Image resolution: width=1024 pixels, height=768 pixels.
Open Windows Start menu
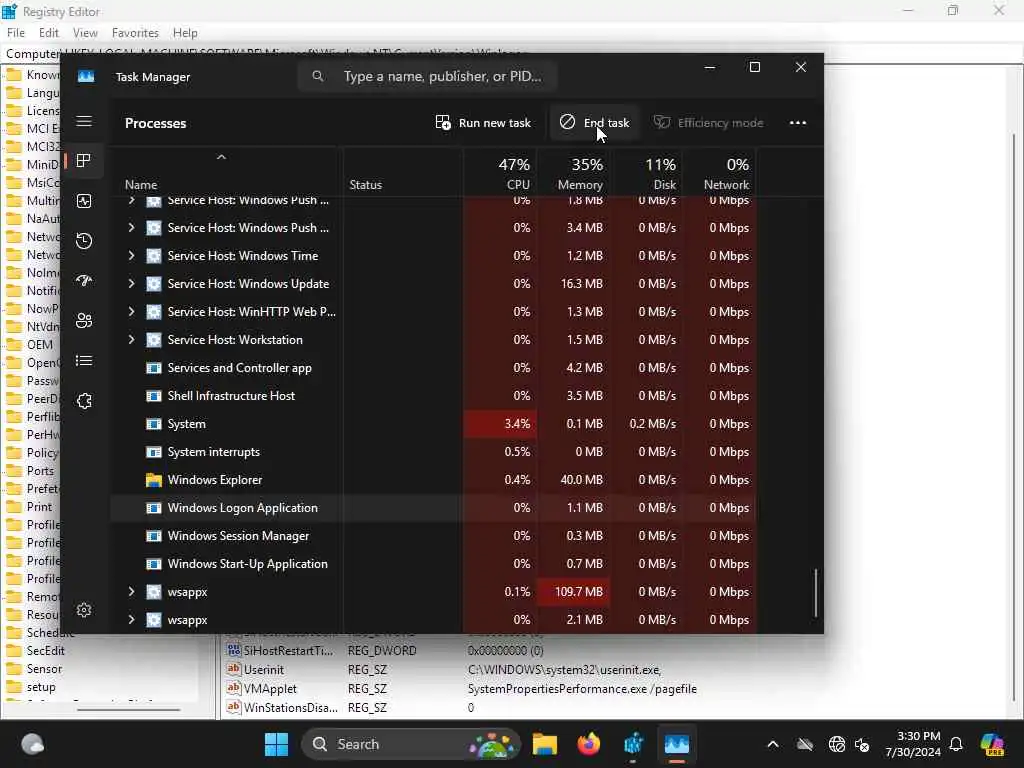[276, 744]
